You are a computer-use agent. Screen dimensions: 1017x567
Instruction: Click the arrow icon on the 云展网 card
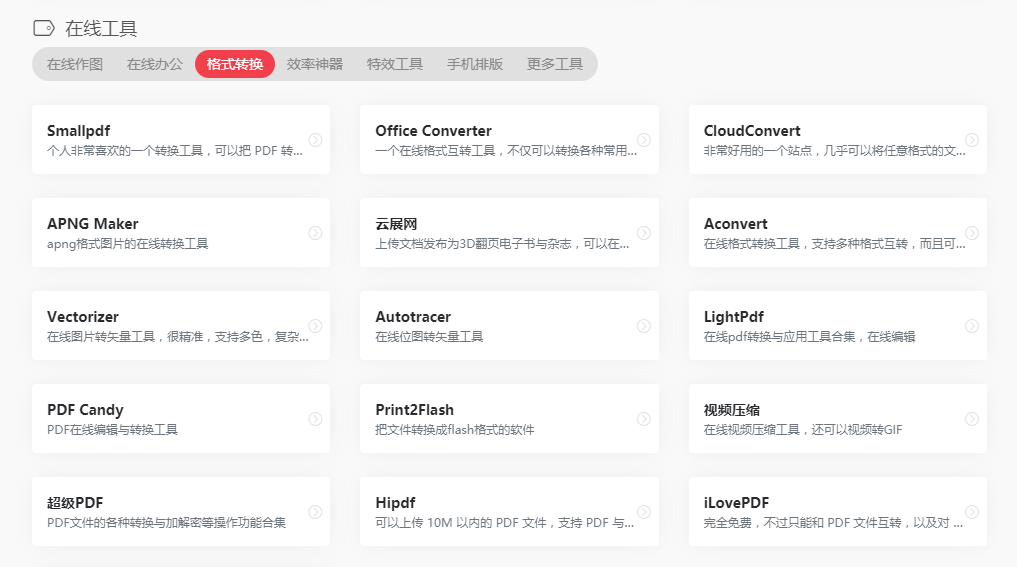[x=643, y=232]
